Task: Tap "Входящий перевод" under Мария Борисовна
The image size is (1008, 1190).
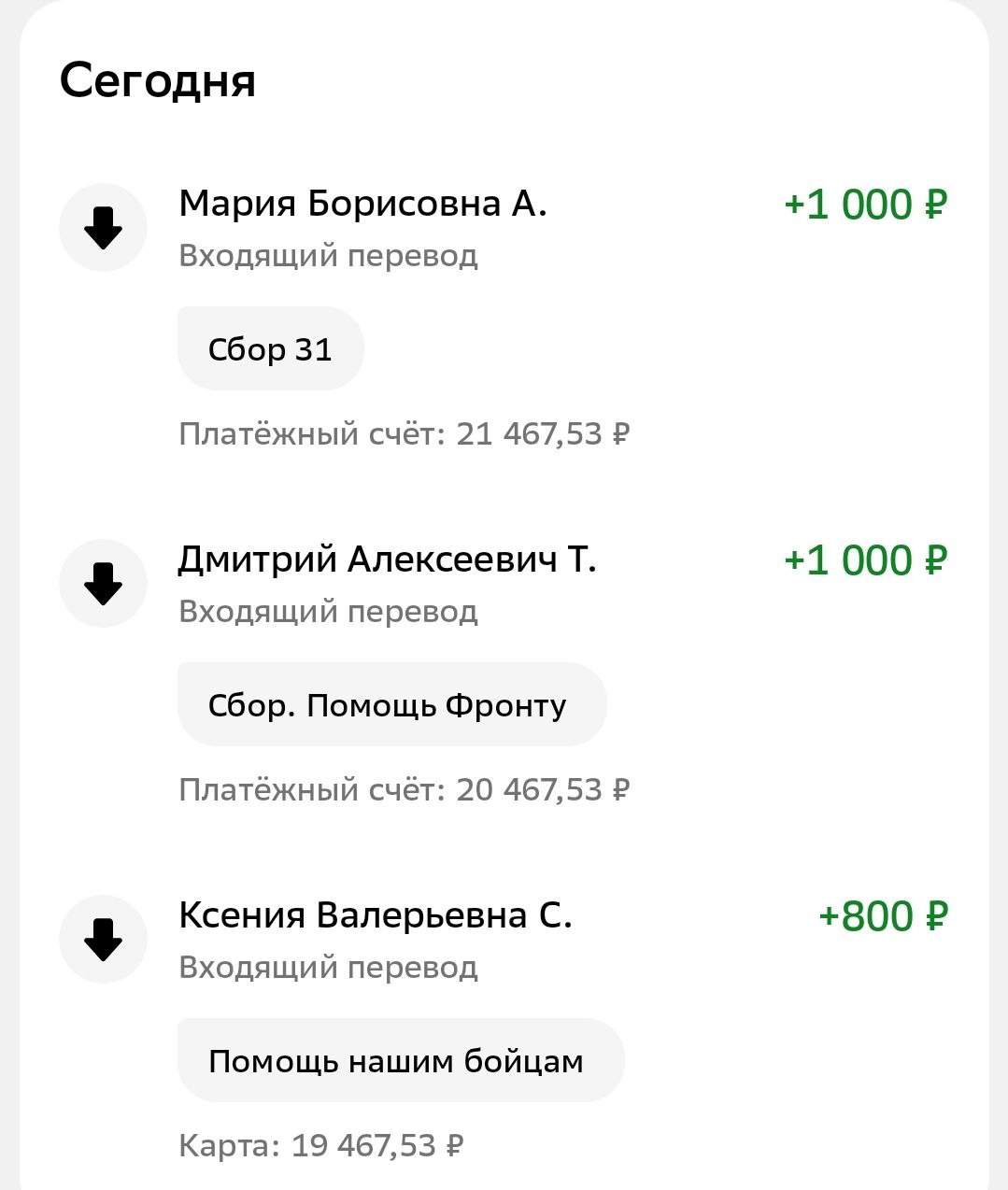Action: coord(328,255)
